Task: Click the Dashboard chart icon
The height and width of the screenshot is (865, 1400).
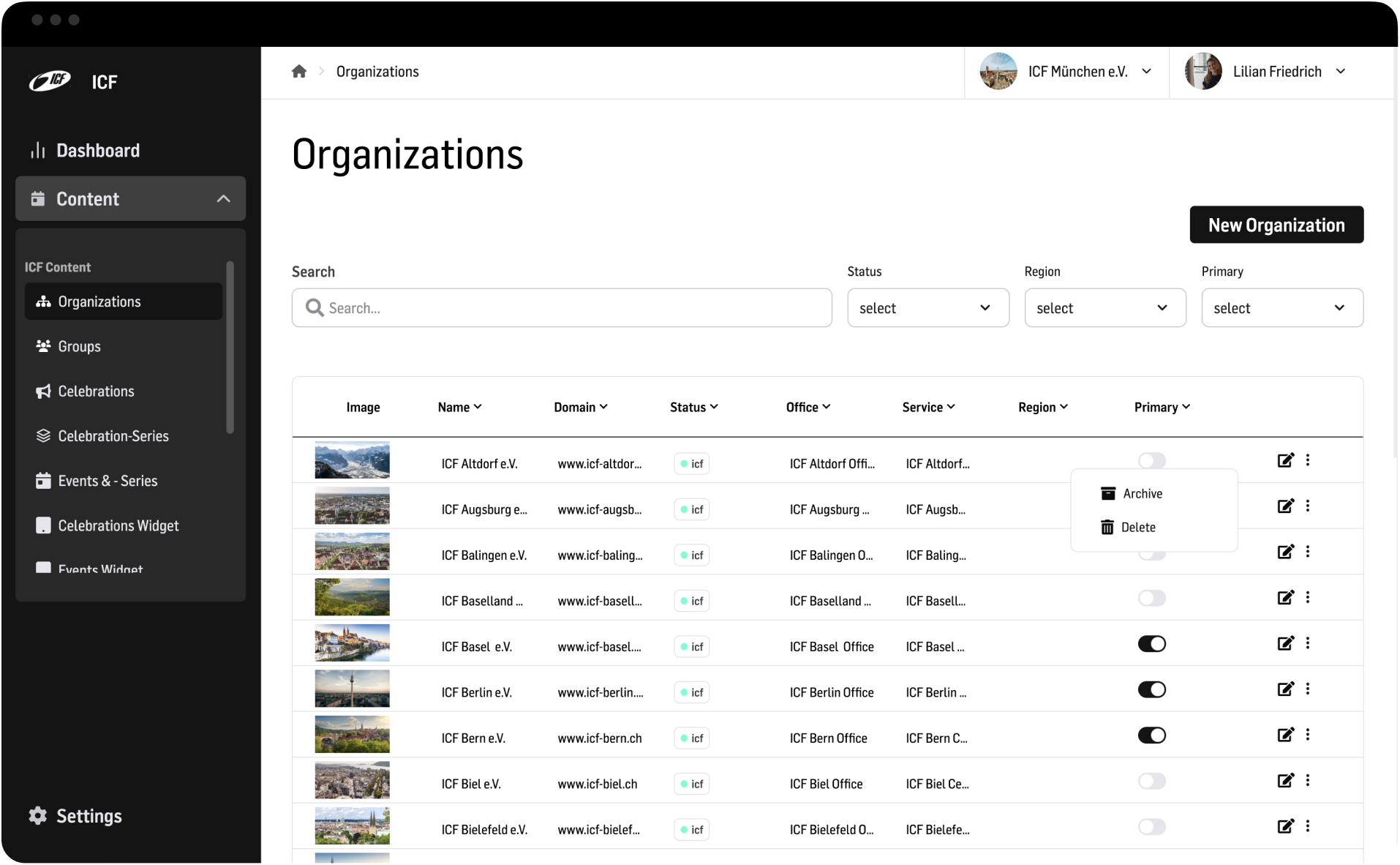Action: tap(38, 150)
